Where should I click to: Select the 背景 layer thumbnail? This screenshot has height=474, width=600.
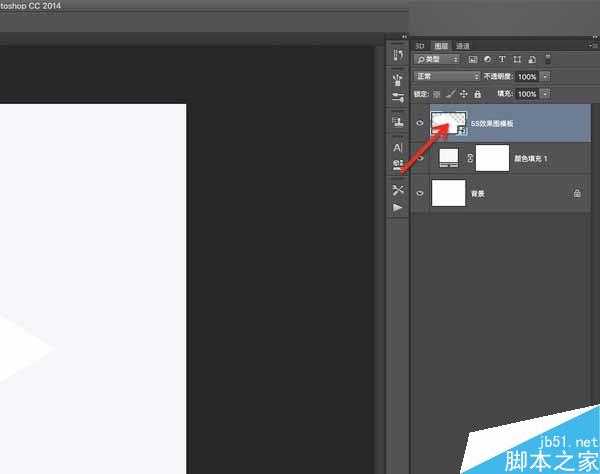coord(448,193)
